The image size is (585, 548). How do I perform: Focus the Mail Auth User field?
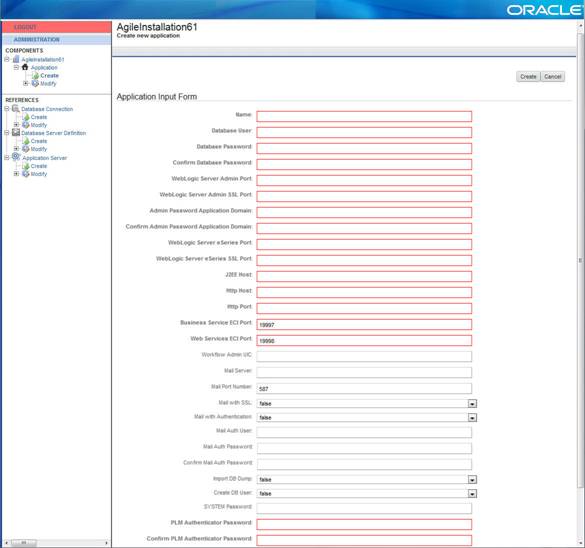pos(364,432)
